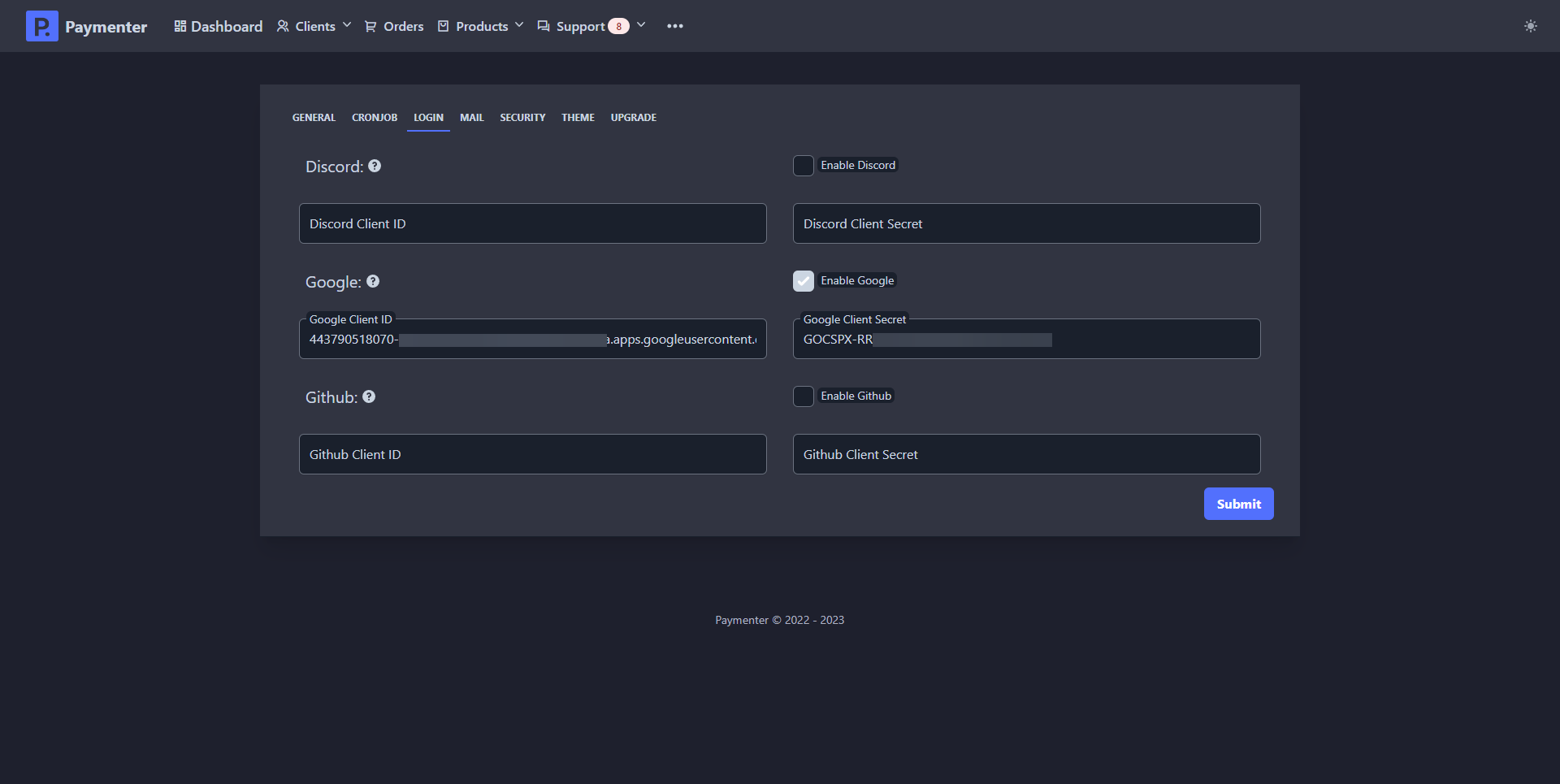Click the Dashboard grid icon

pos(180,26)
